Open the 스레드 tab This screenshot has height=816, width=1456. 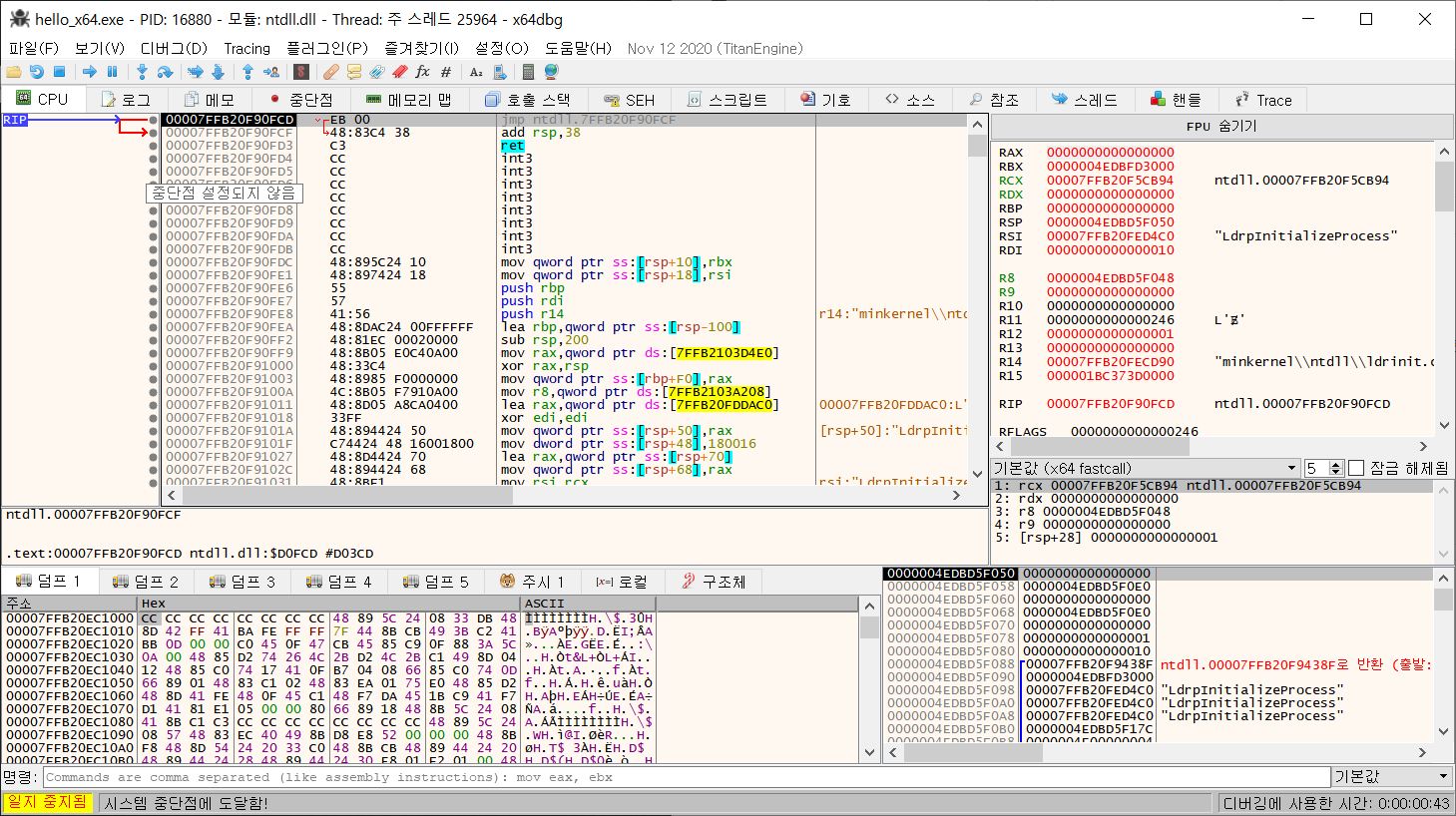click(1085, 100)
